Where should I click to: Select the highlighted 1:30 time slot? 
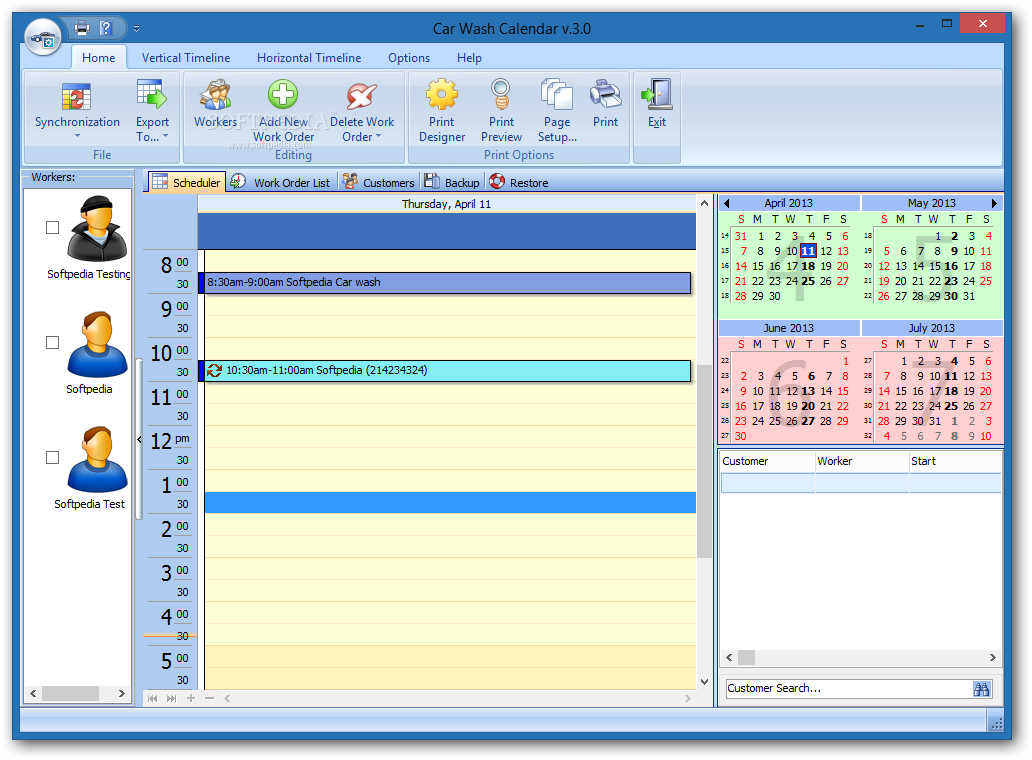point(450,503)
